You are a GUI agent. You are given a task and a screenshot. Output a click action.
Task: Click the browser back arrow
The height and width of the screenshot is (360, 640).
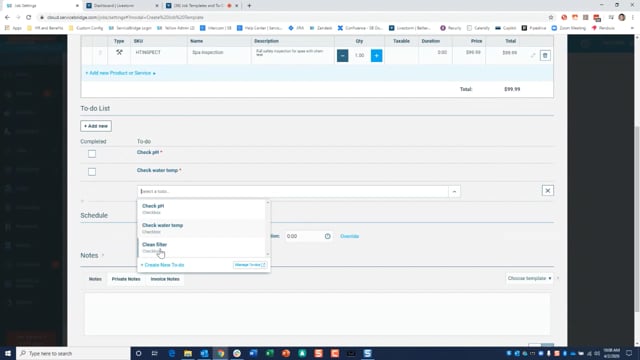(7, 17)
